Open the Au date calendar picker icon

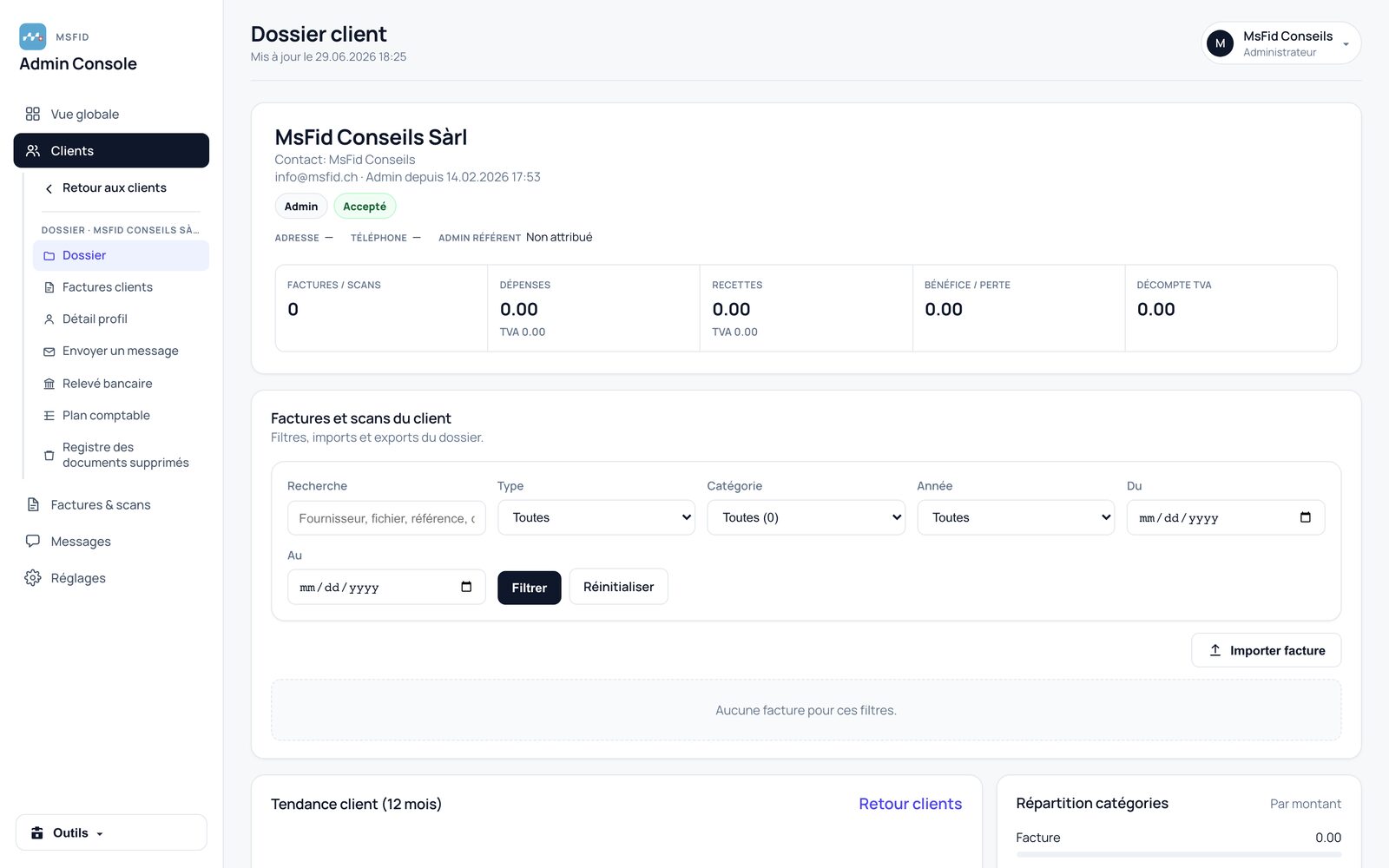click(x=466, y=587)
